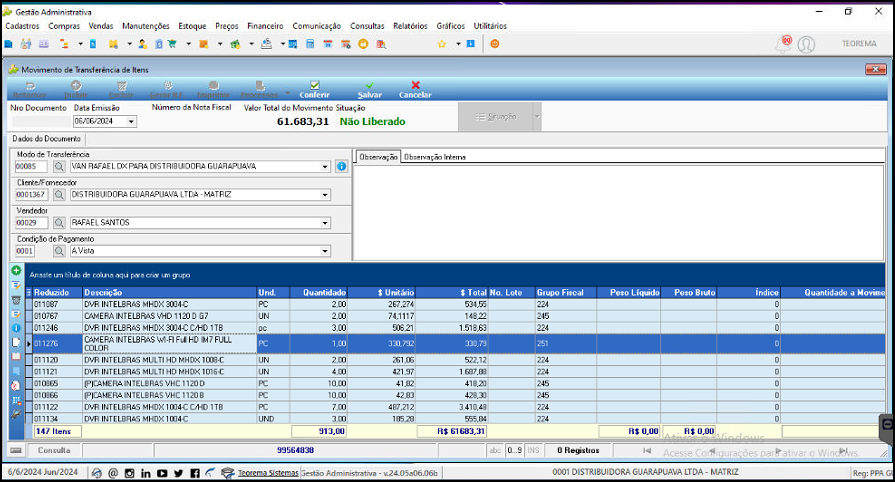Open the Data Emissão date dropdown
The width and height of the screenshot is (895, 482).
[x=131, y=121]
